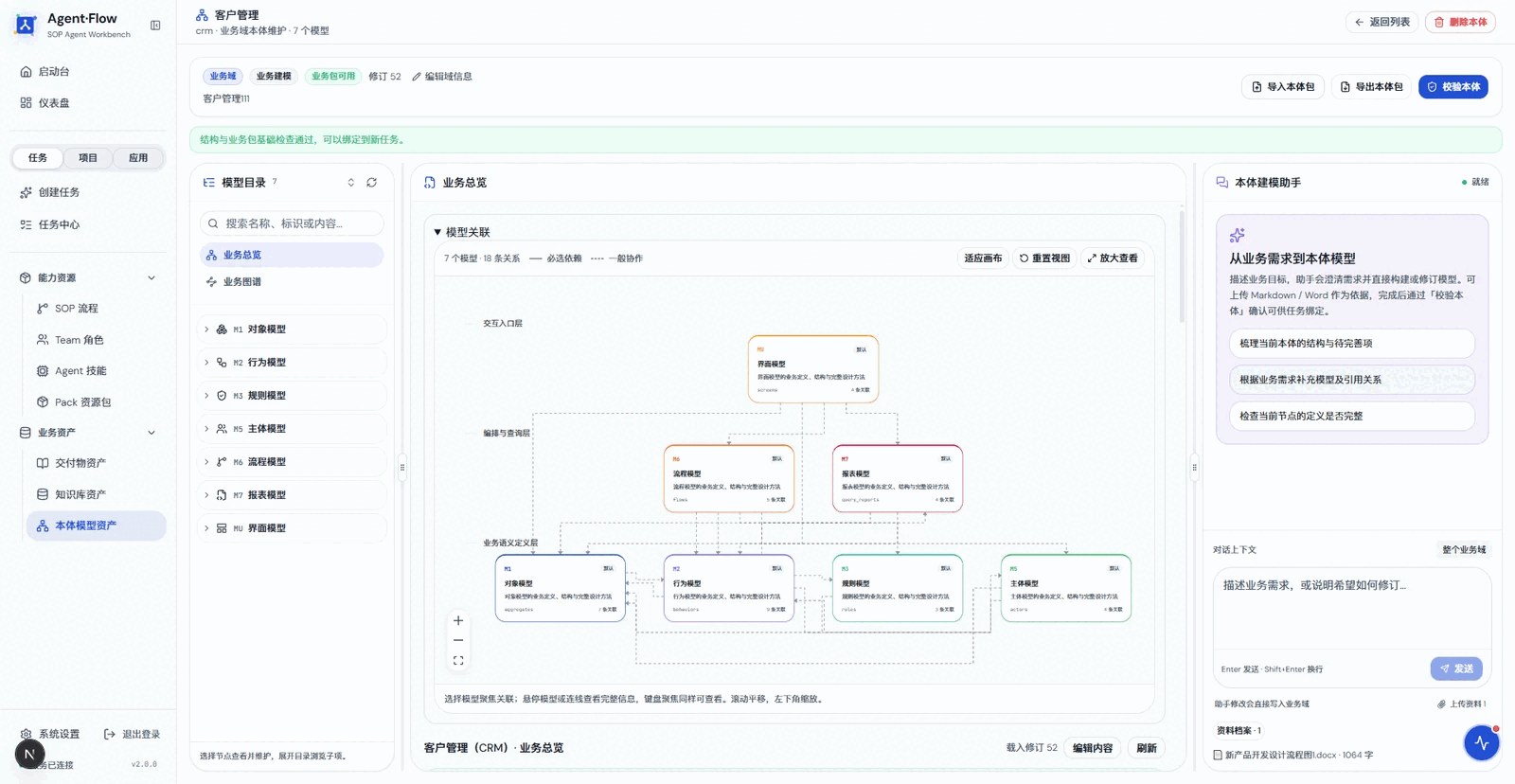Screen dimensions: 1515x784
Task: Collapse the left sidebar panel icon
Action: coord(155,26)
